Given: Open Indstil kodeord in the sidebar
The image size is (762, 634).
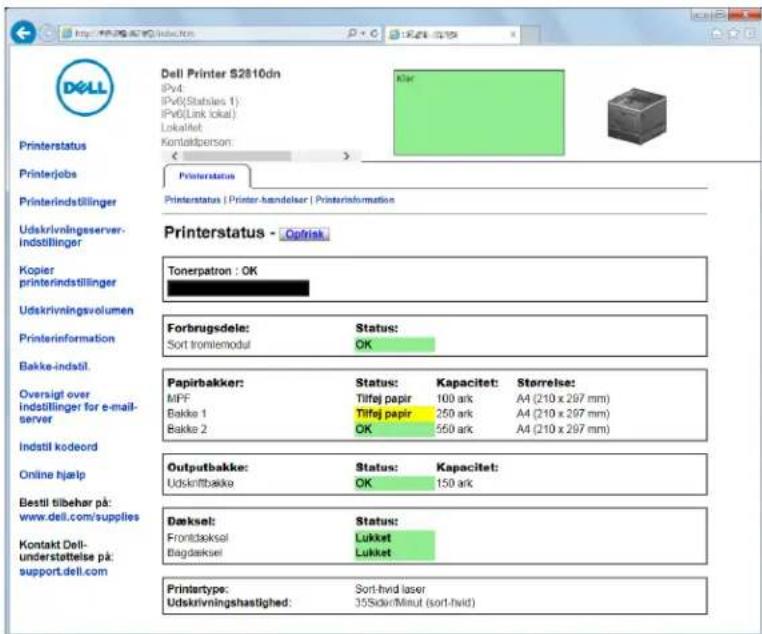Looking at the screenshot, I should [58, 447].
